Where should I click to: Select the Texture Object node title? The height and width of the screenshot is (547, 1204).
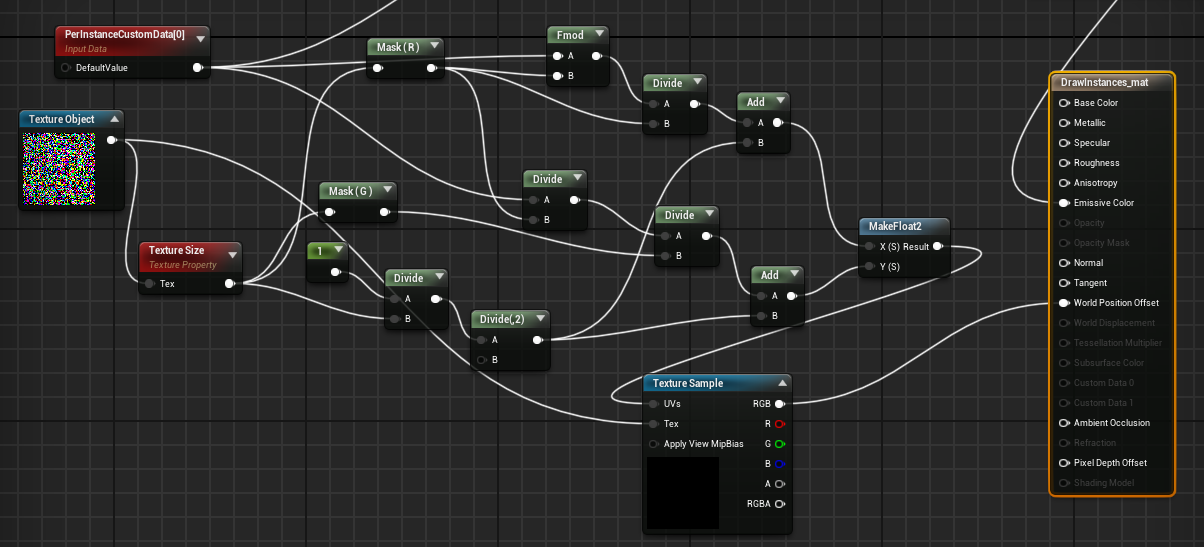coord(62,119)
